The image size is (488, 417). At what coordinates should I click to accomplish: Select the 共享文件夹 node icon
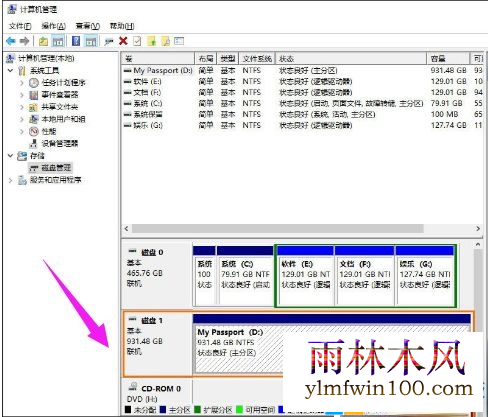(x=34, y=107)
